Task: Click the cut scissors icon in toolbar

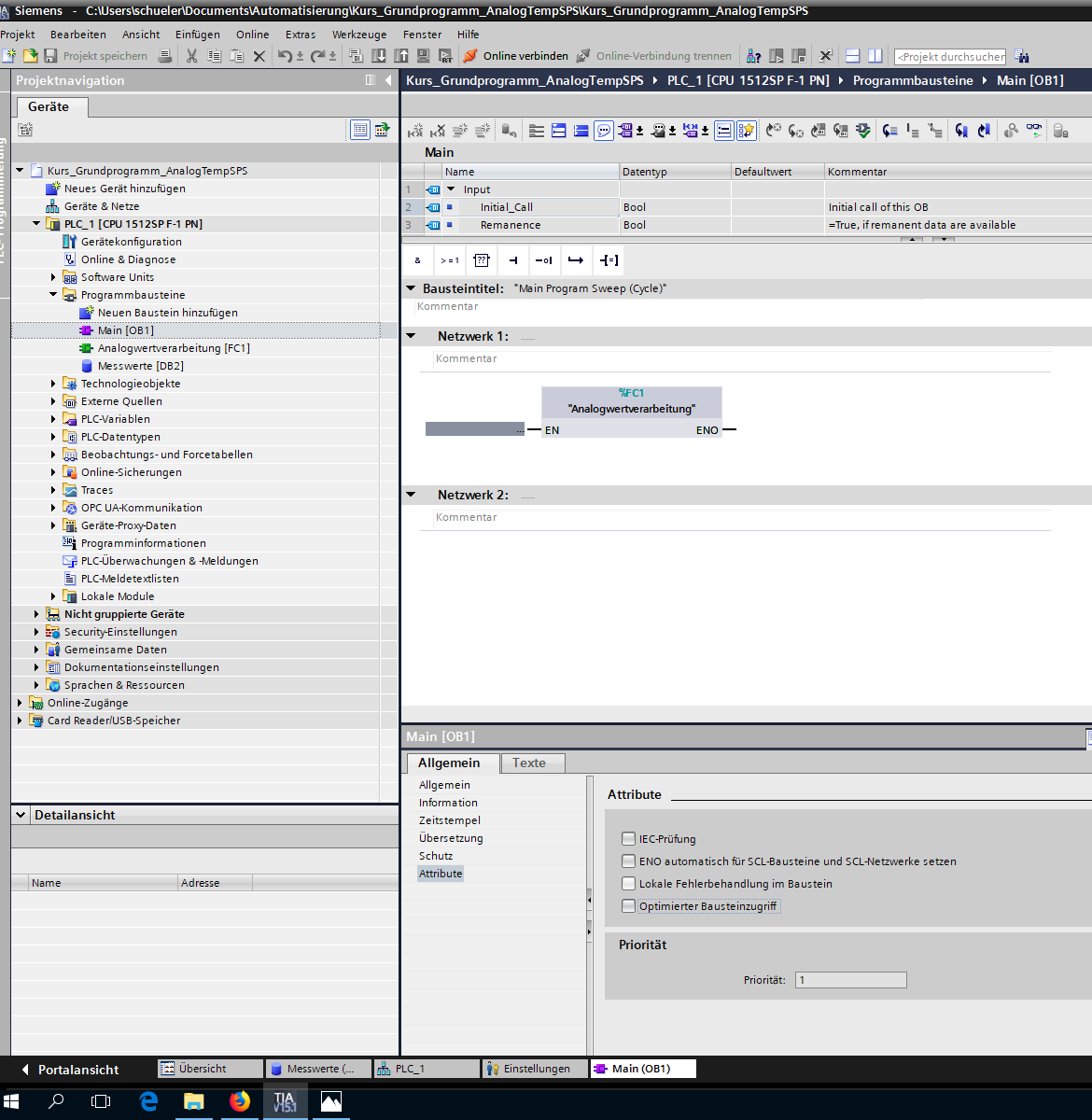Action: pos(191,56)
